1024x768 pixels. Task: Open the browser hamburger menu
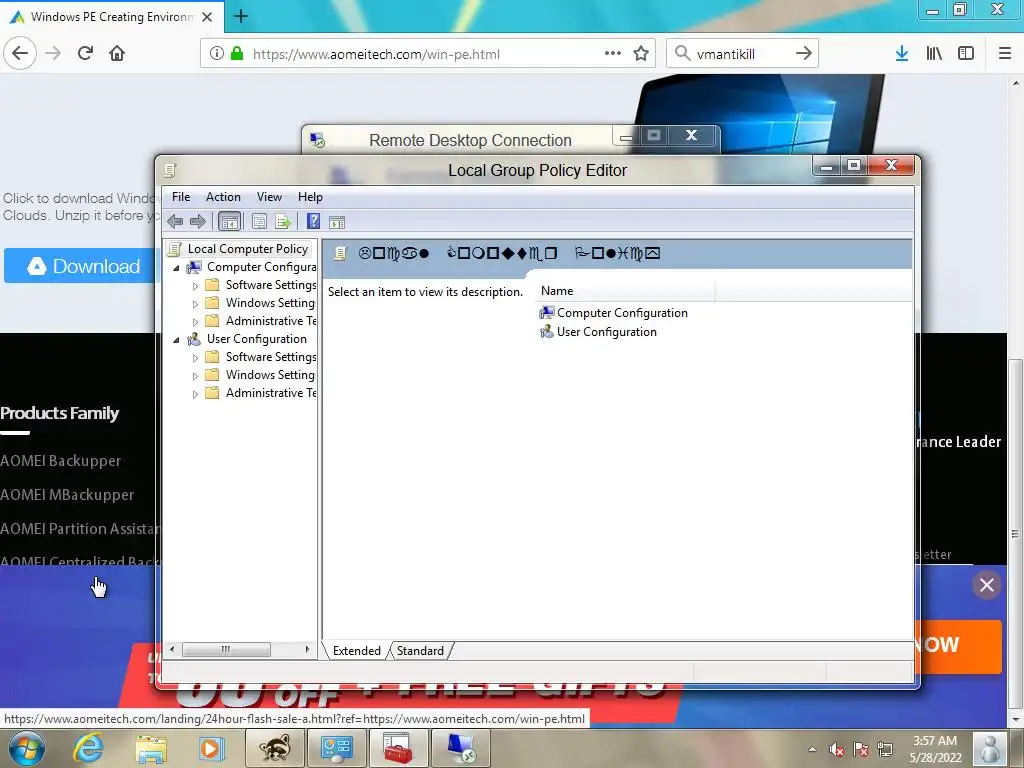pos(1005,53)
